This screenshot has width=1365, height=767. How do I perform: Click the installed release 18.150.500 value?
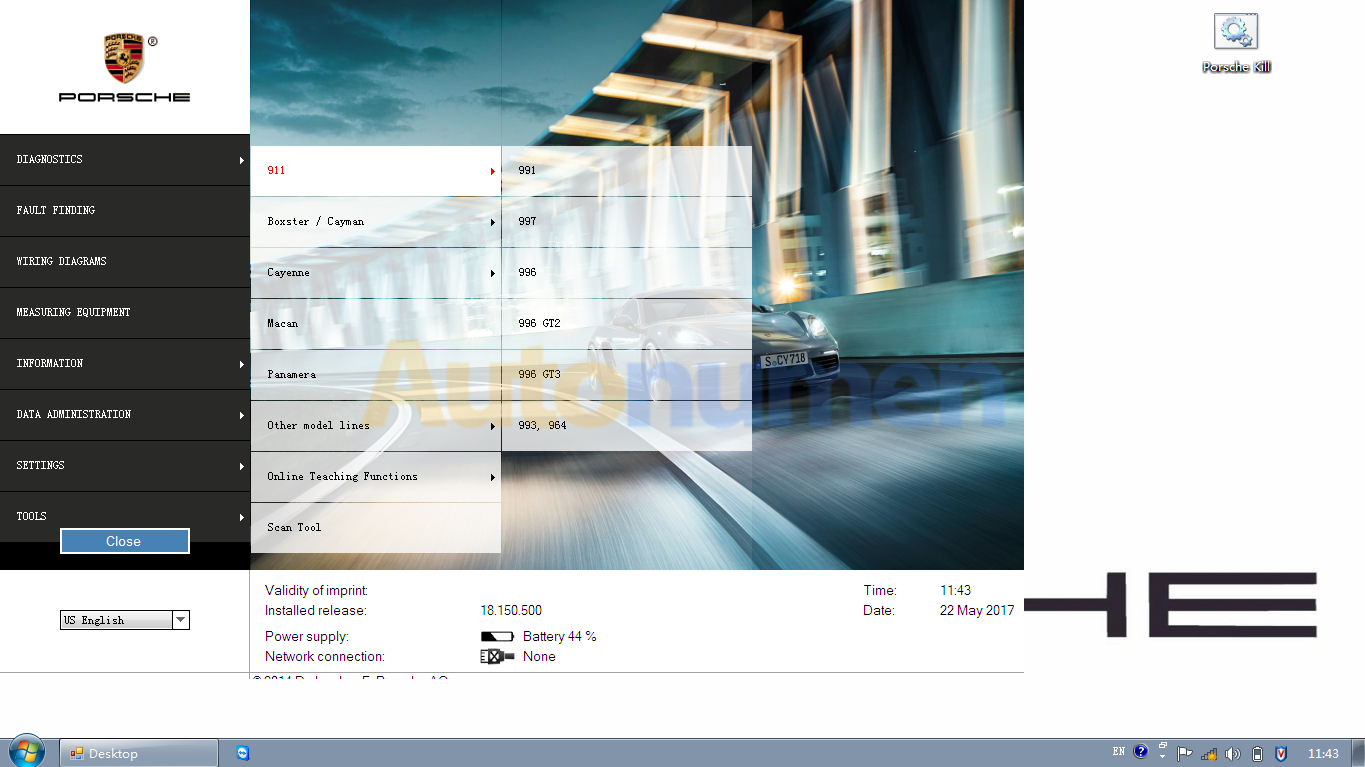511,610
